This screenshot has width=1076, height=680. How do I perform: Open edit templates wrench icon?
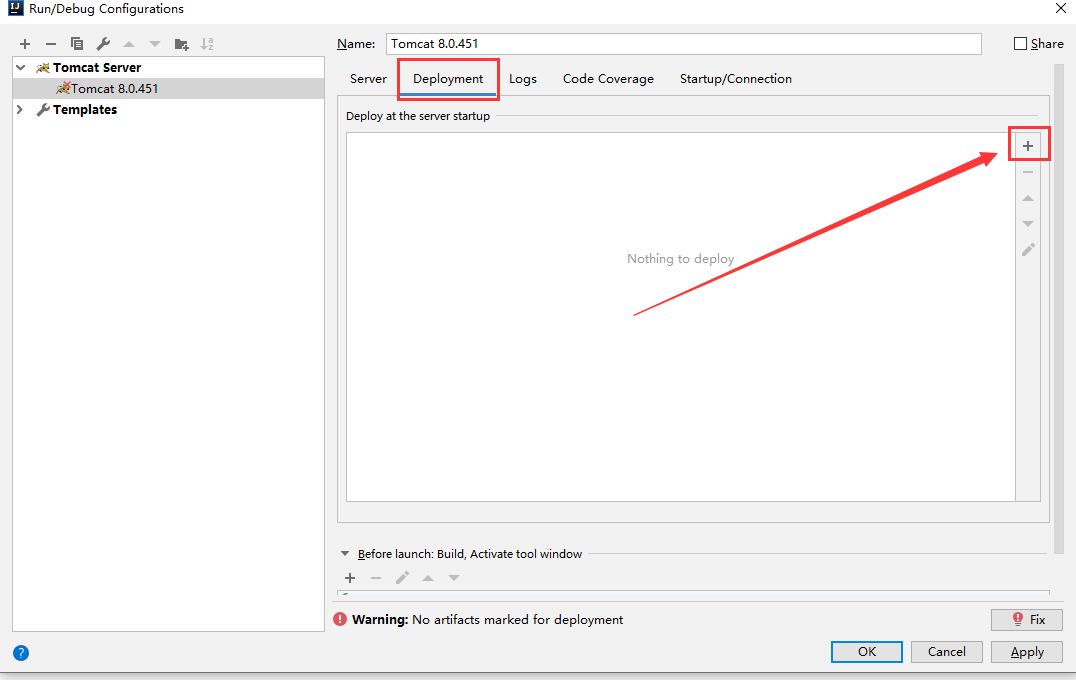pyautogui.click(x=103, y=44)
